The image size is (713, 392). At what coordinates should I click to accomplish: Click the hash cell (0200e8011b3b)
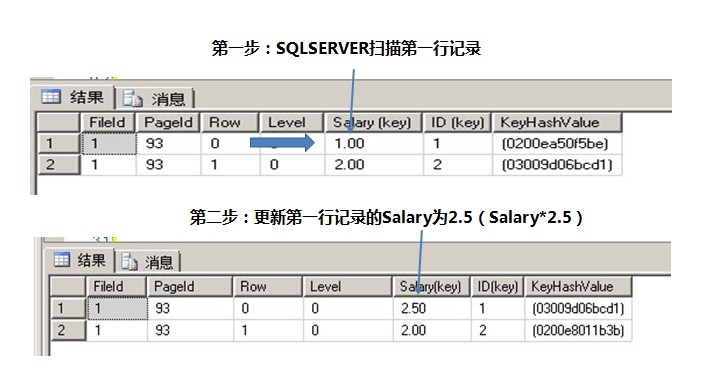pyautogui.click(x=578, y=330)
